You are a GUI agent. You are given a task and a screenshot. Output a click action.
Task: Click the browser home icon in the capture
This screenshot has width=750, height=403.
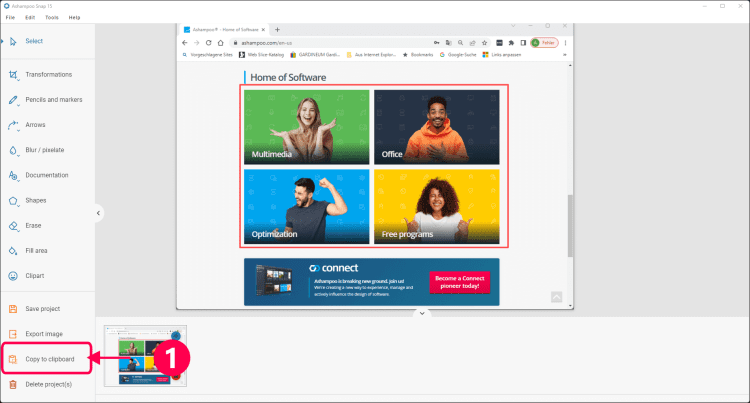221,43
